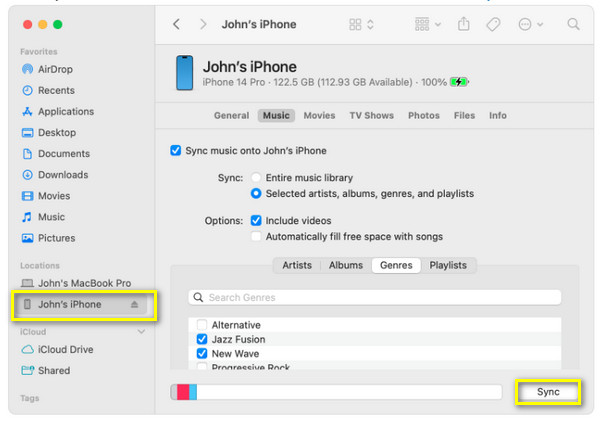Click the Search Genres field

375,297
